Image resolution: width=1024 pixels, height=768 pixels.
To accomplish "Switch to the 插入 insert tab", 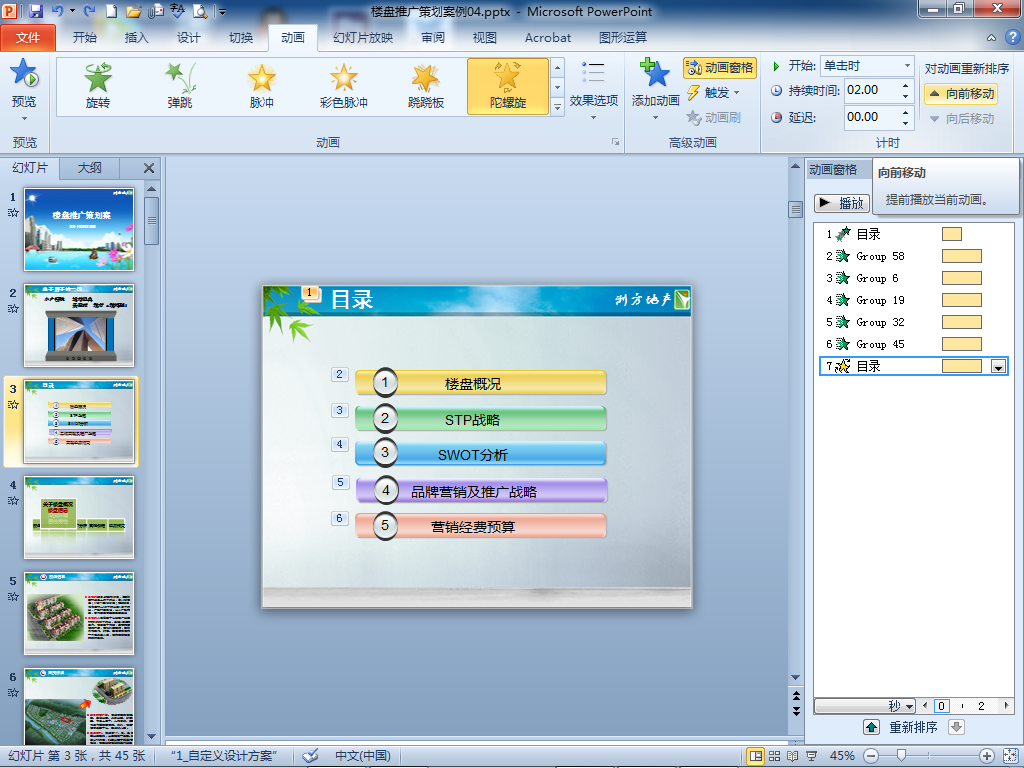I will click(x=136, y=38).
